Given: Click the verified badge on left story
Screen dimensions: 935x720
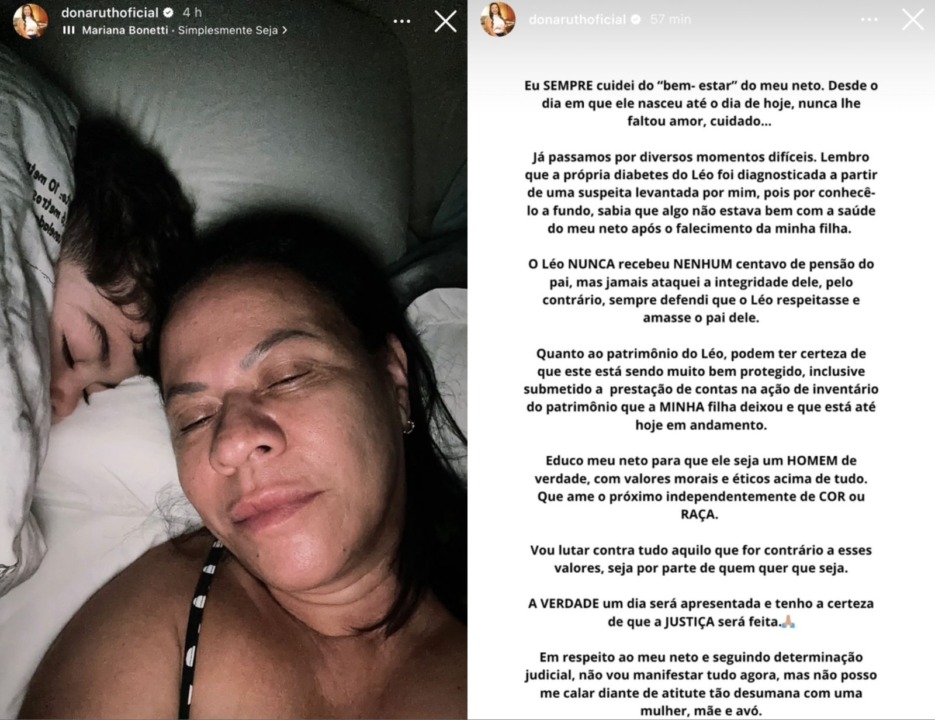Looking at the screenshot, I should 168,13.
